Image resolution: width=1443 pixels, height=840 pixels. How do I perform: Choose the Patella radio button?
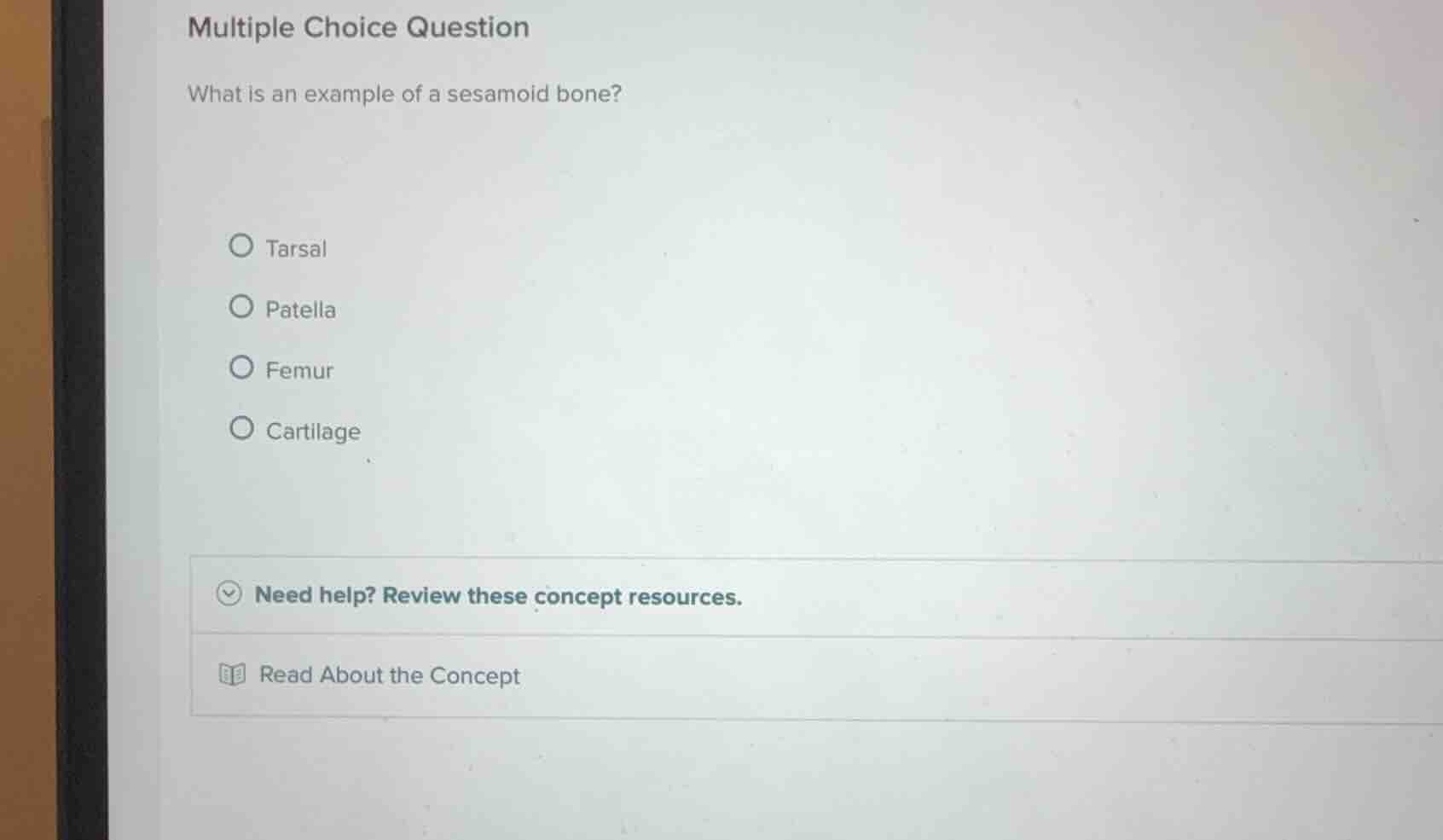pos(241,307)
